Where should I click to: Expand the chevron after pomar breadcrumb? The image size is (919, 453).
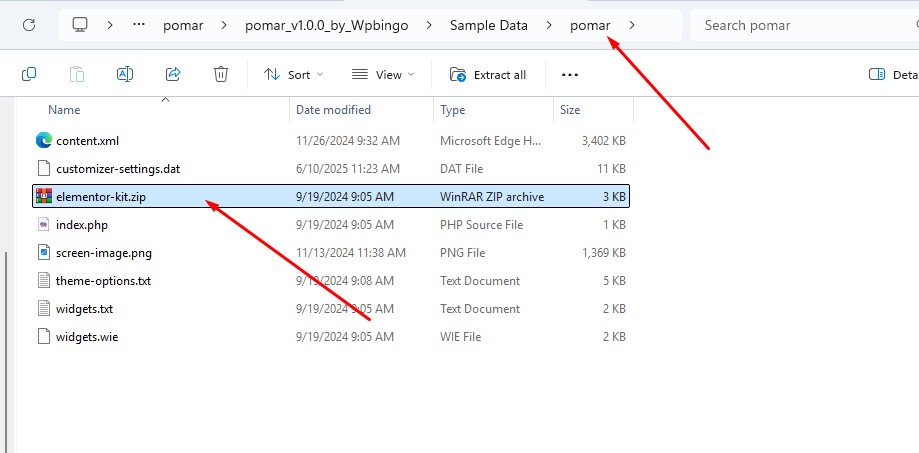coord(632,25)
